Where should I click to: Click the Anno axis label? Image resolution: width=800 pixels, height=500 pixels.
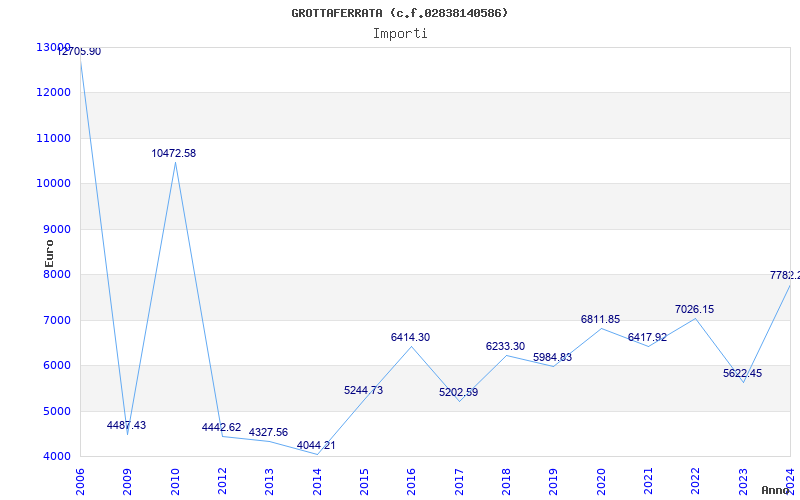774,490
